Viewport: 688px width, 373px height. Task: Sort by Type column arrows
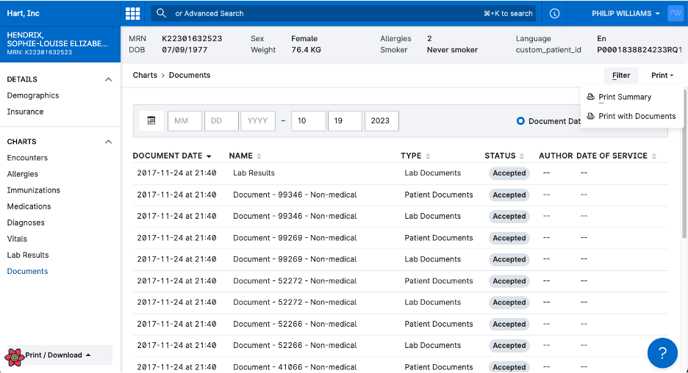click(x=428, y=156)
